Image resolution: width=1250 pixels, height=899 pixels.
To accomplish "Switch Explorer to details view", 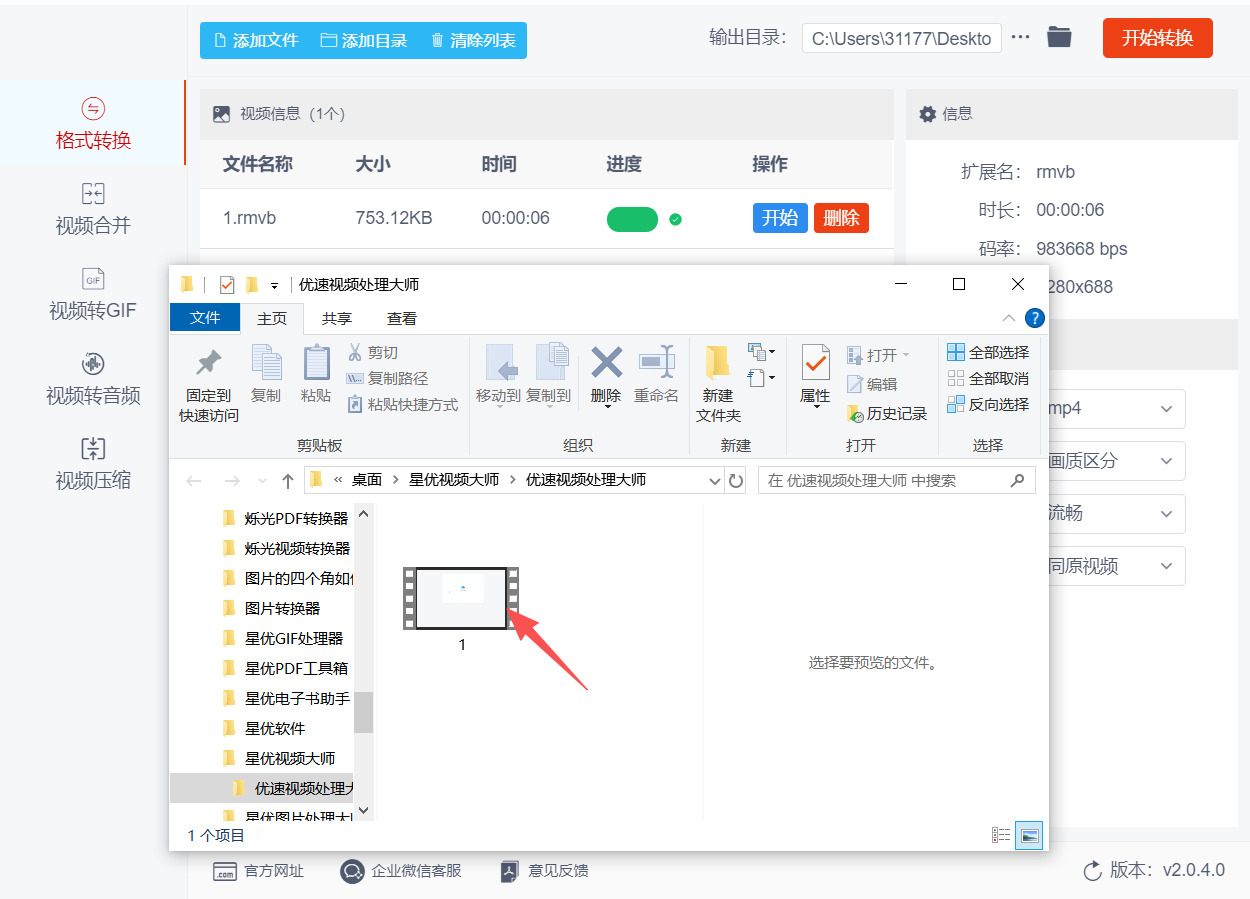I will 1001,833.
